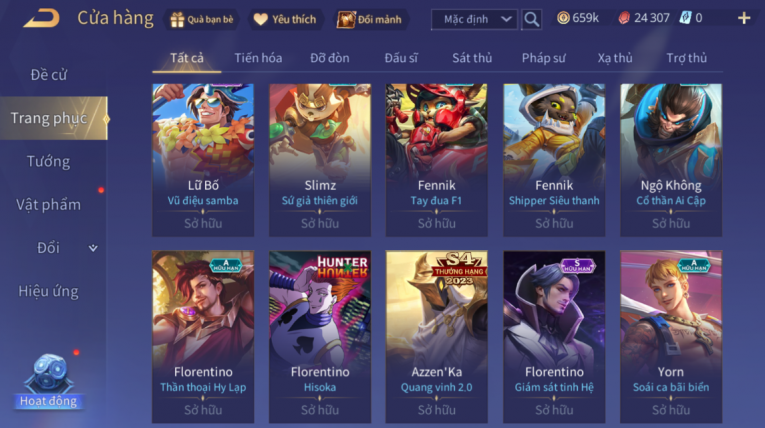Open Azzen'Ka Quang vinh 2.0 skin
This screenshot has width=765, height=428.
[436, 337]
